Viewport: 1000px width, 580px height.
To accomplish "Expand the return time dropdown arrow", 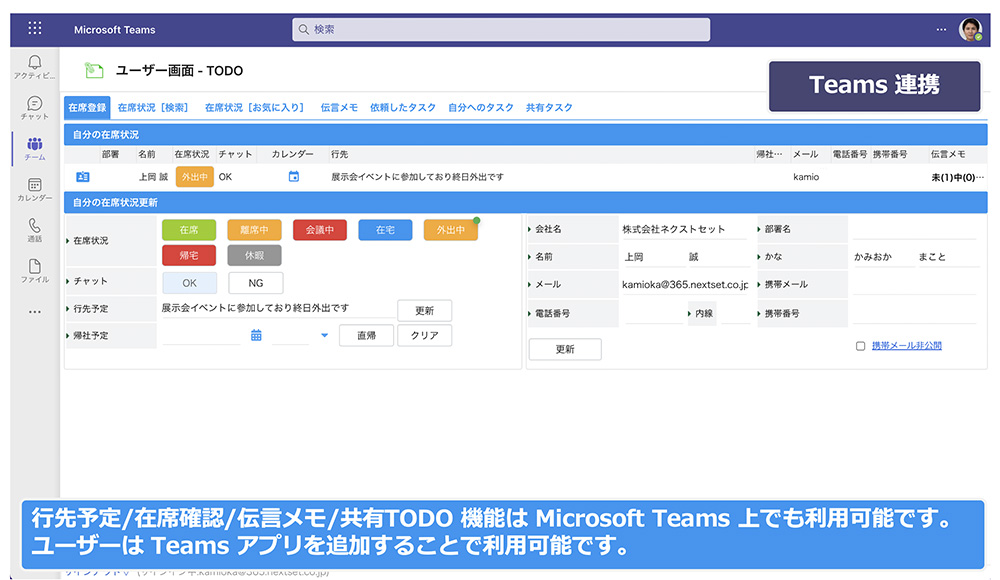I will click(324, 335).
